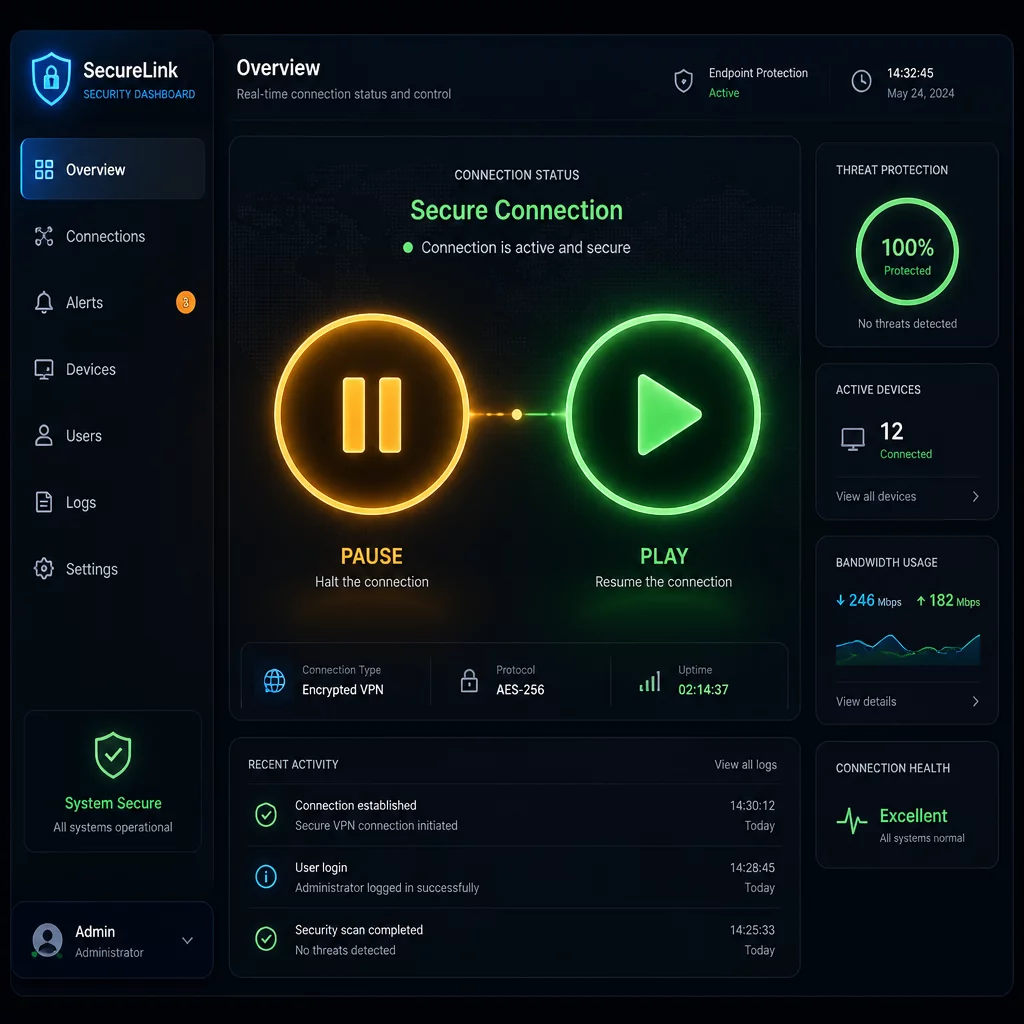Click the Admin avatar picture
The image size is (1024, 1024).
[47, 940]
